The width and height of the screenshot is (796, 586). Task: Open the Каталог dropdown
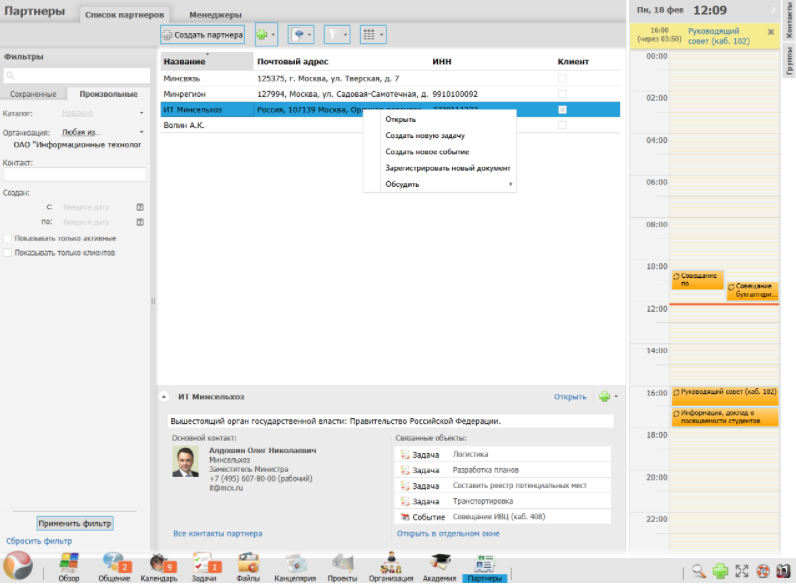(142, 113)
